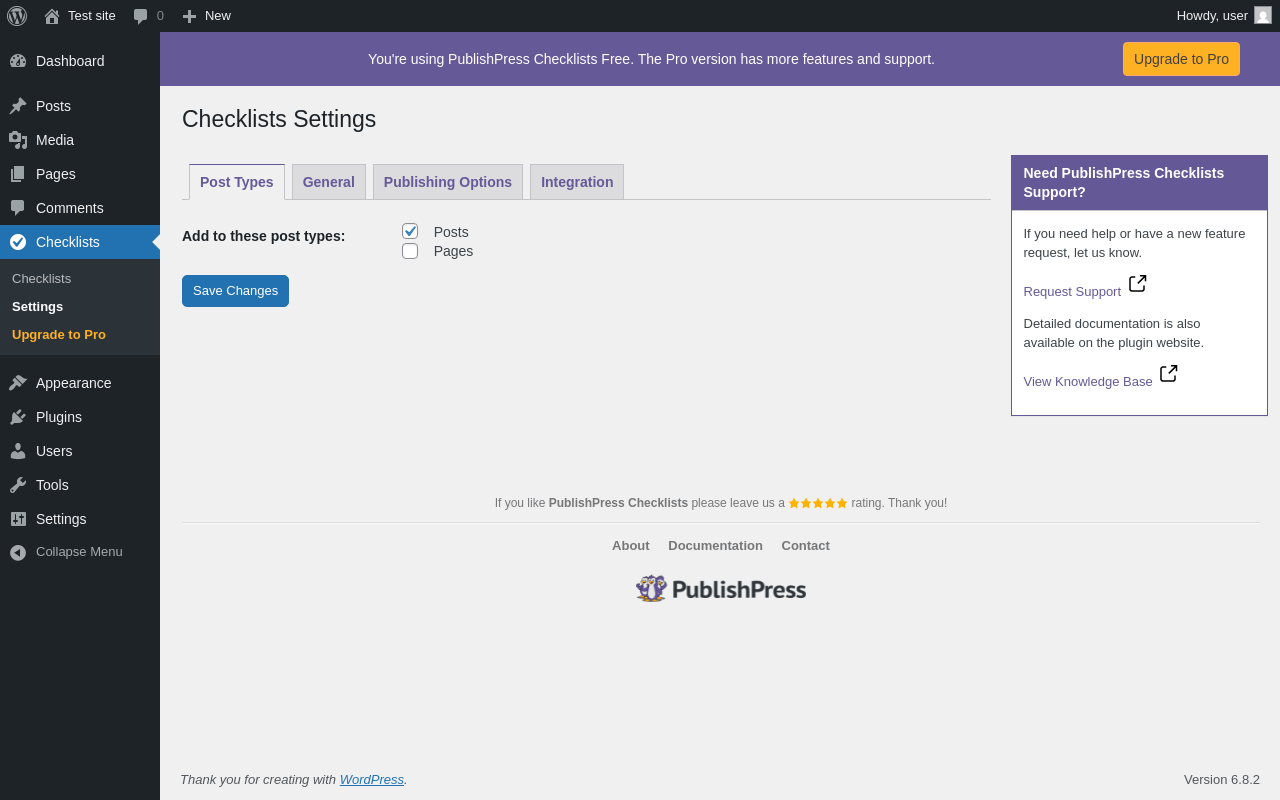Click the Checklists Settings heading
1280x800 pixels.
point(279,119)
